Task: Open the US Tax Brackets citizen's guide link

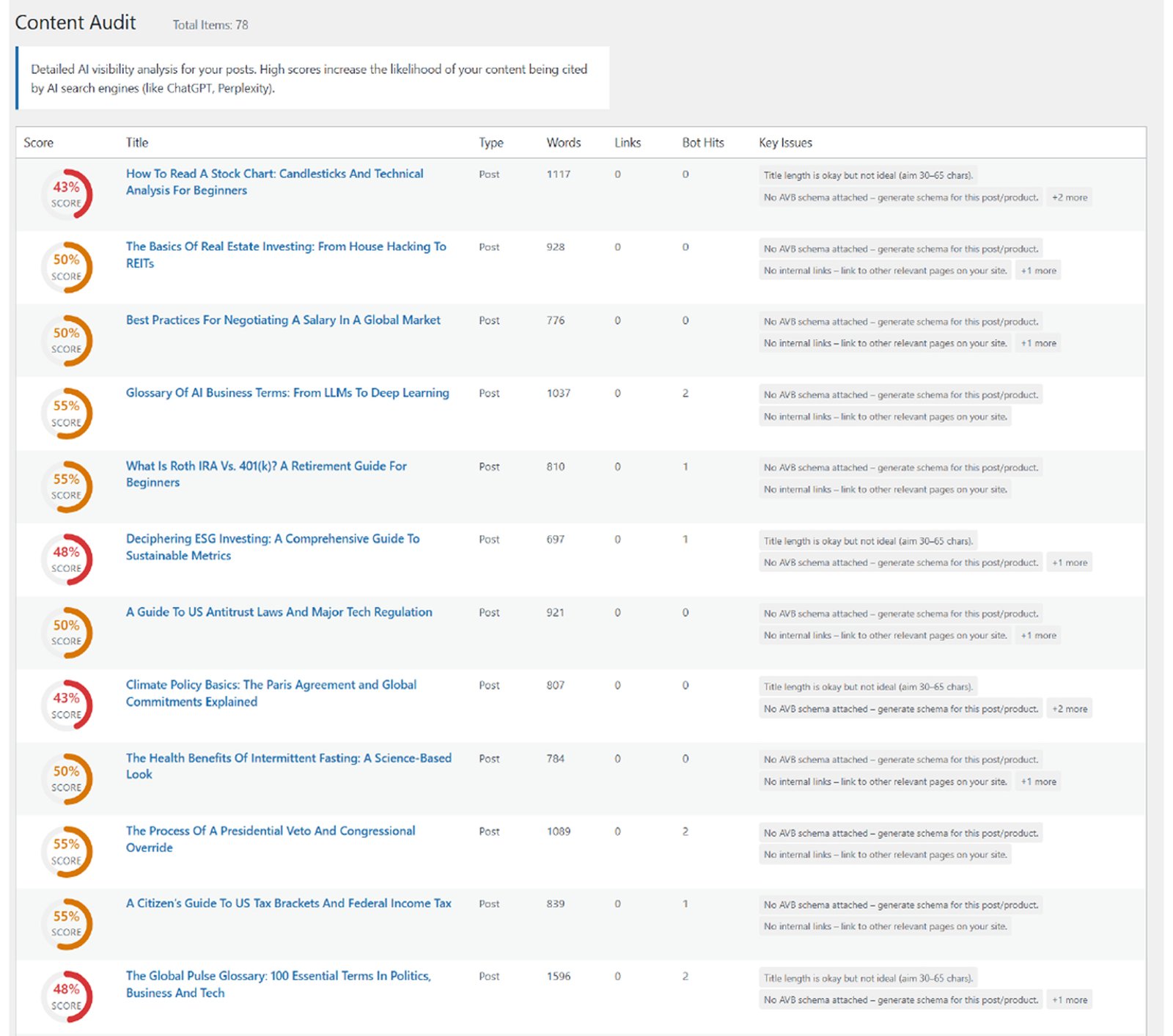Action: (x=288, y=903)
